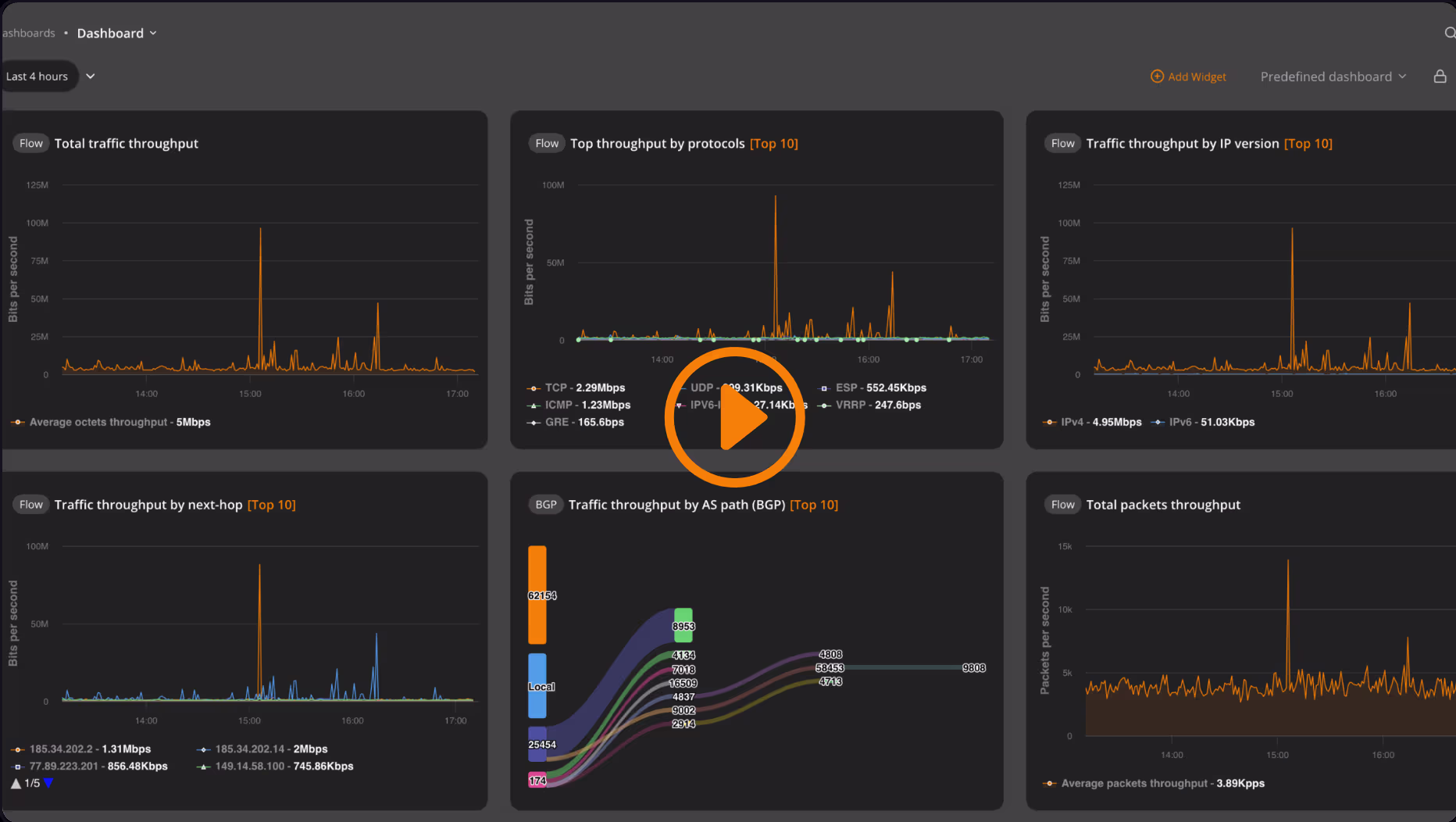The width and height of the screenshot is (1456, 822).
Task: Click the Flow tag on Total traffic throughput
Action: (x=31, y=143)
